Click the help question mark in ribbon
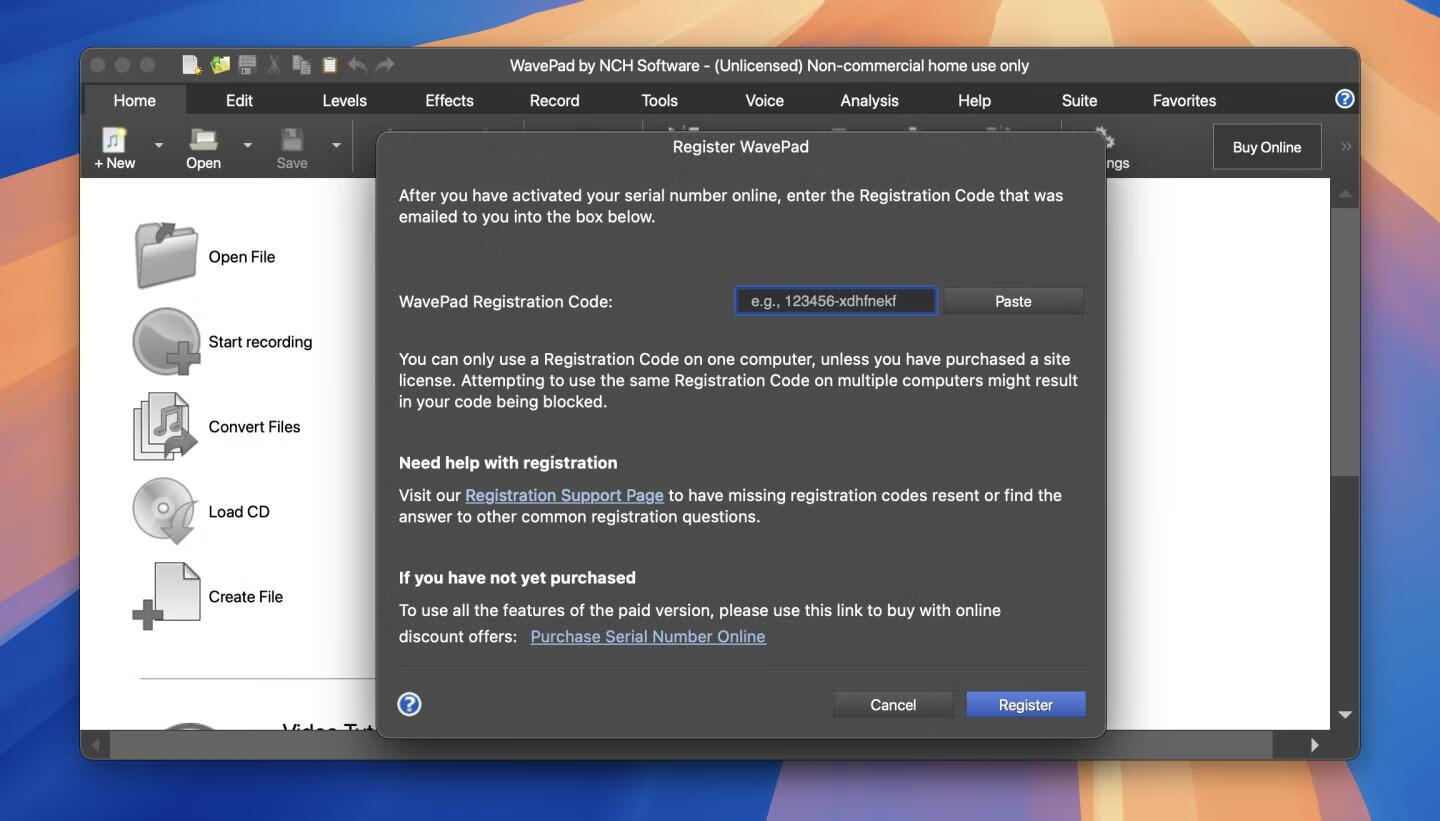Image resolution: width=1440 pixels, height=821 pixels. [1345, 98]
